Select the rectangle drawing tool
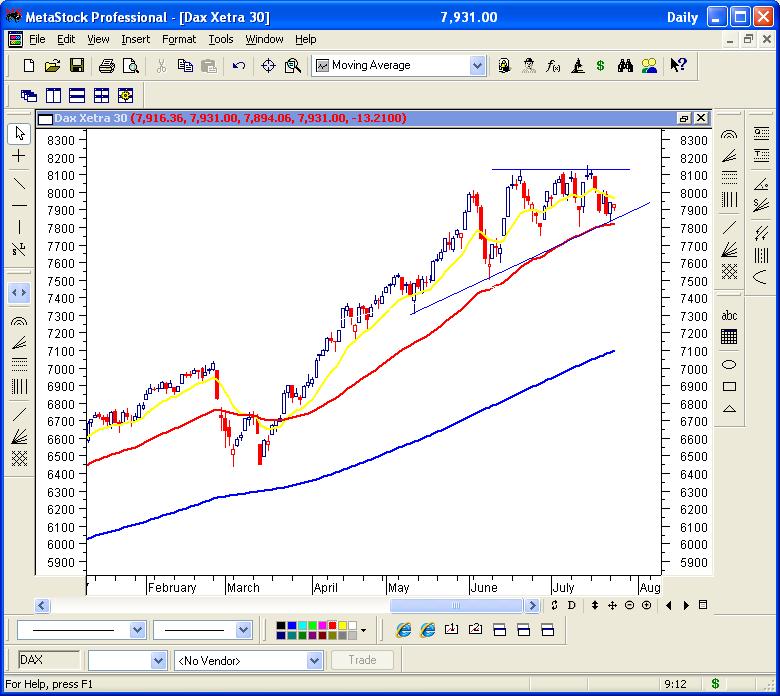780x696 pixels. 729,387
